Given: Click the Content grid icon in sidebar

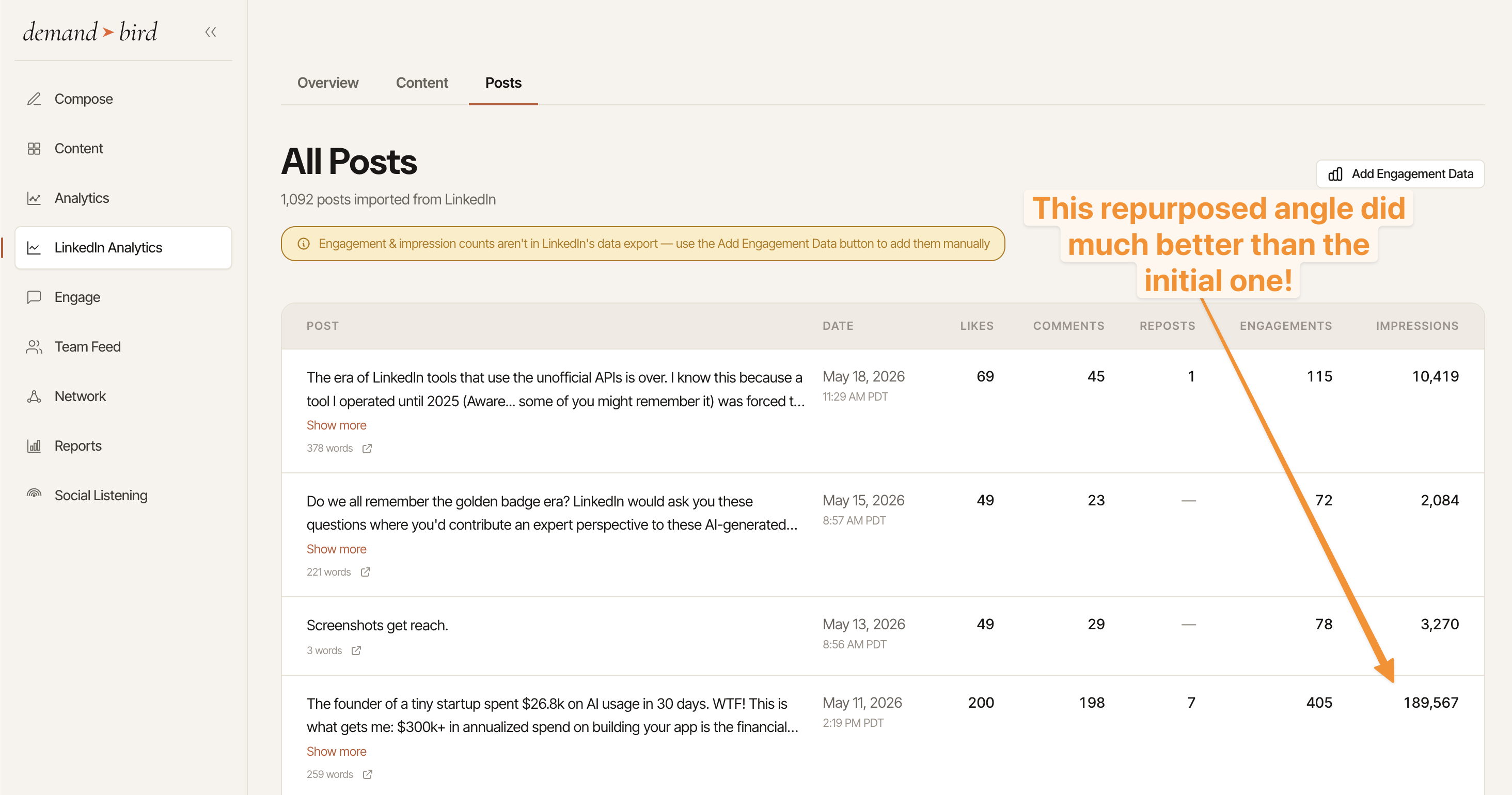Looking at the screenshot, I should click(34, 149).
